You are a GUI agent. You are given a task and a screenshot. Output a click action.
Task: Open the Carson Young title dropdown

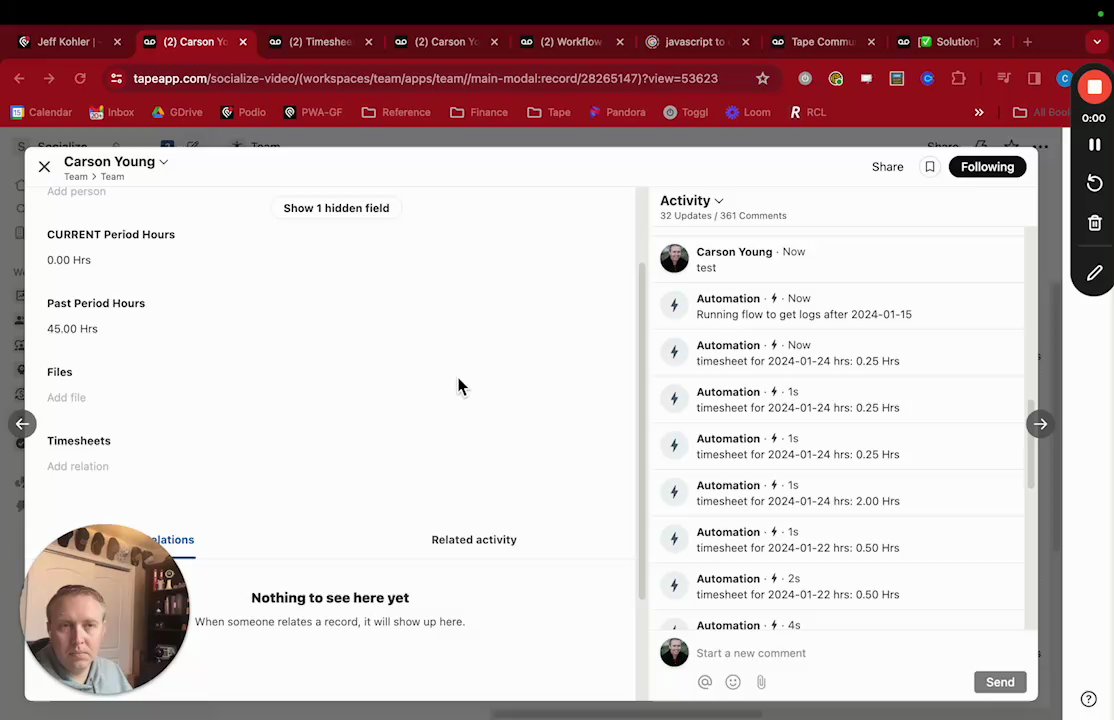coord(163,162)
